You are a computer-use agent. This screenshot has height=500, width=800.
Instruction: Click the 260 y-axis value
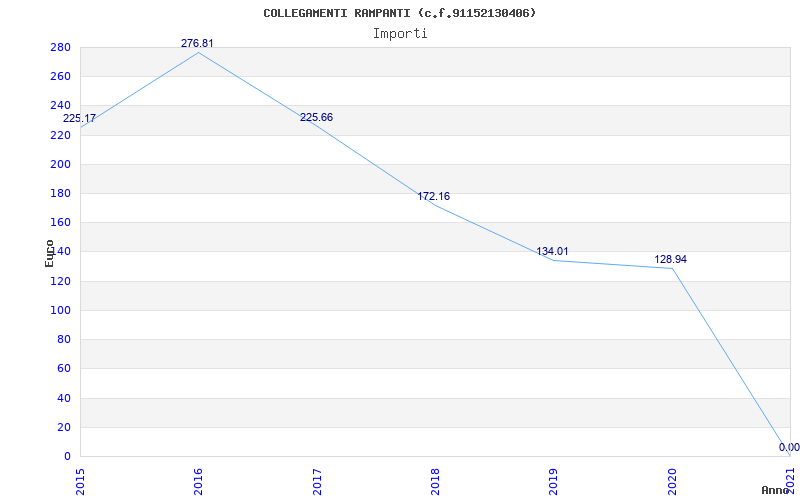60,77
